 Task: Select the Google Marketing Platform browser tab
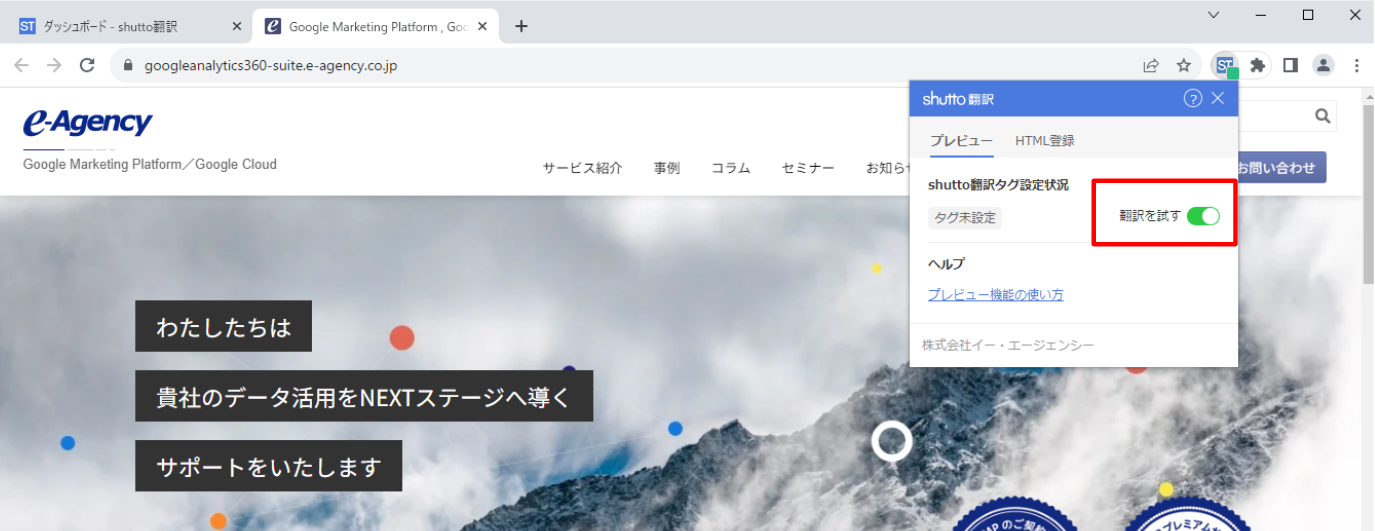375,27
